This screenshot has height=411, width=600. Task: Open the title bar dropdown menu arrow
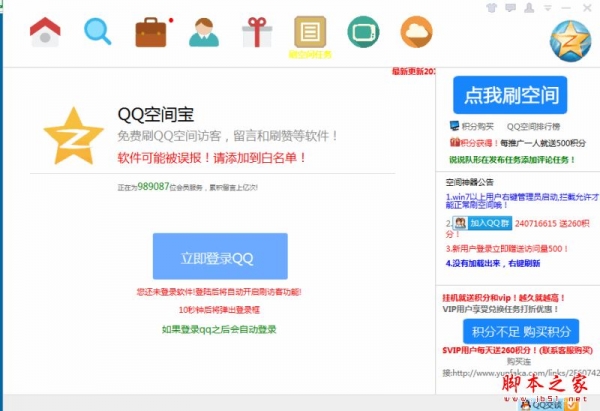coord(548,8)
